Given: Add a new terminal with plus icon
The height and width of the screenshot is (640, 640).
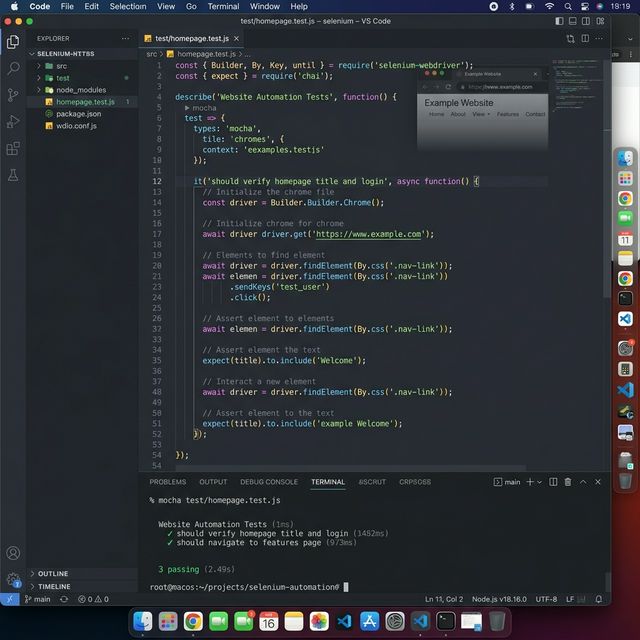Looking at the screenshot, I should (x=530, y=482).
